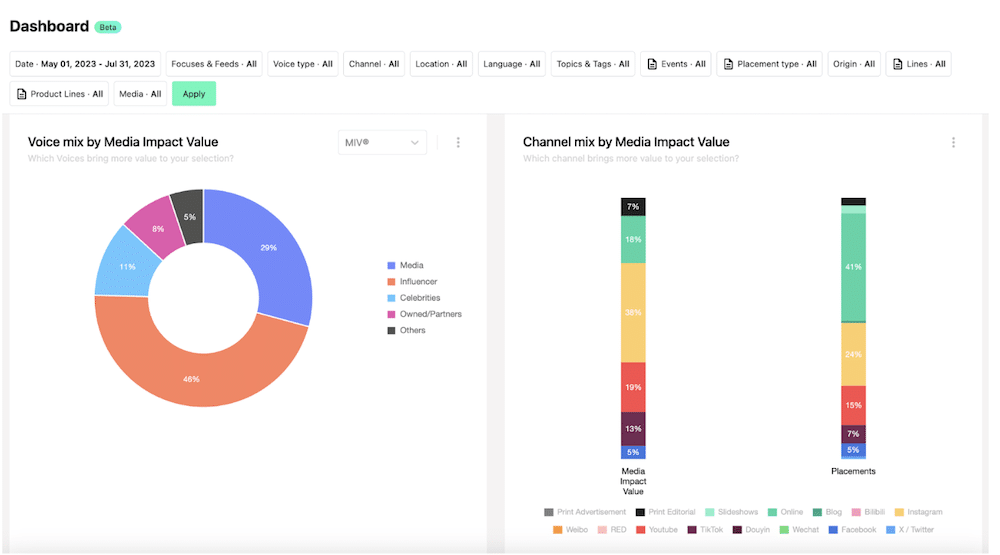Click the green Apply button

coord(194,94)
